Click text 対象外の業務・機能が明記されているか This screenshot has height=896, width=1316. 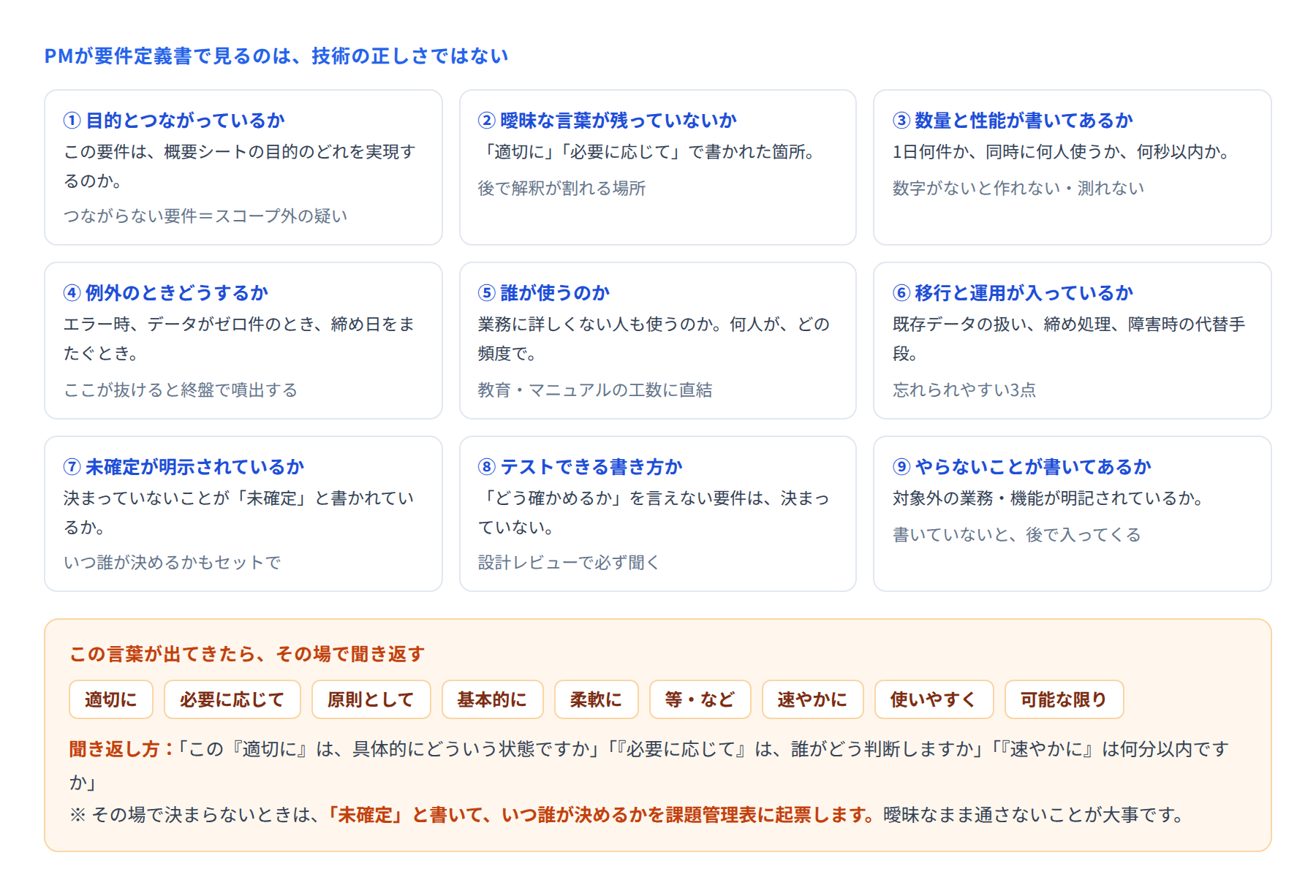click(1047, 498)
